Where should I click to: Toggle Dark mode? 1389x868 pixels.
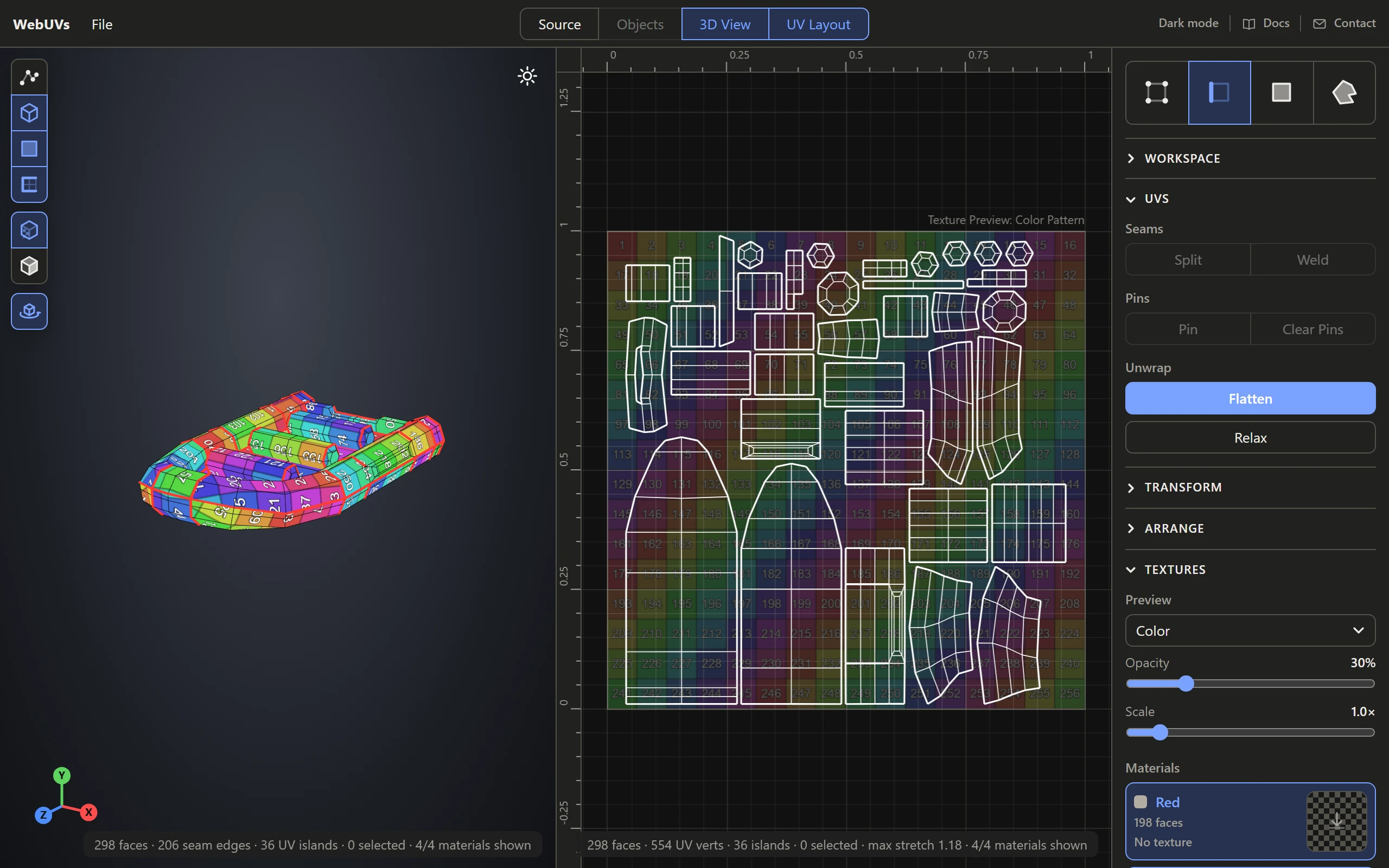click(x=1188, y=23)
